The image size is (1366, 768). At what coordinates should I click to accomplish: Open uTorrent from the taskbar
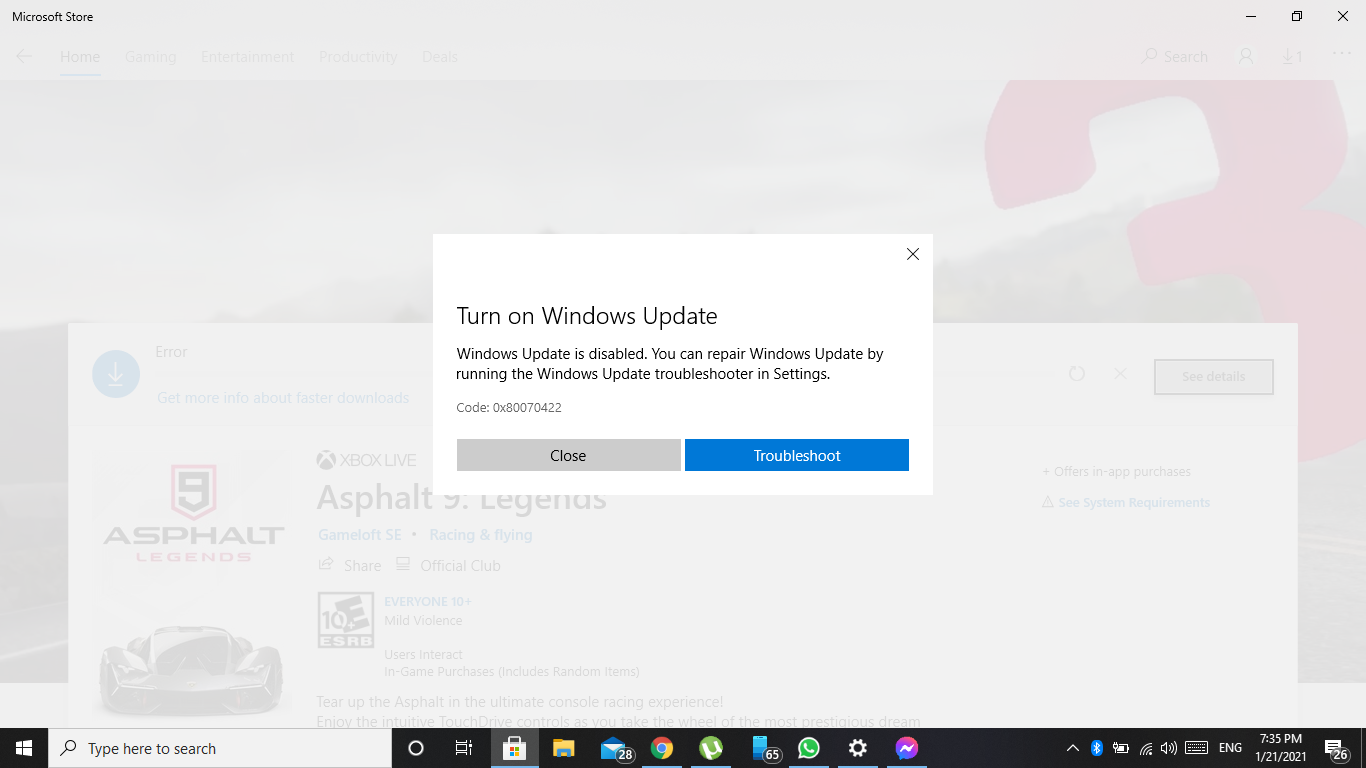pos(710,748)
